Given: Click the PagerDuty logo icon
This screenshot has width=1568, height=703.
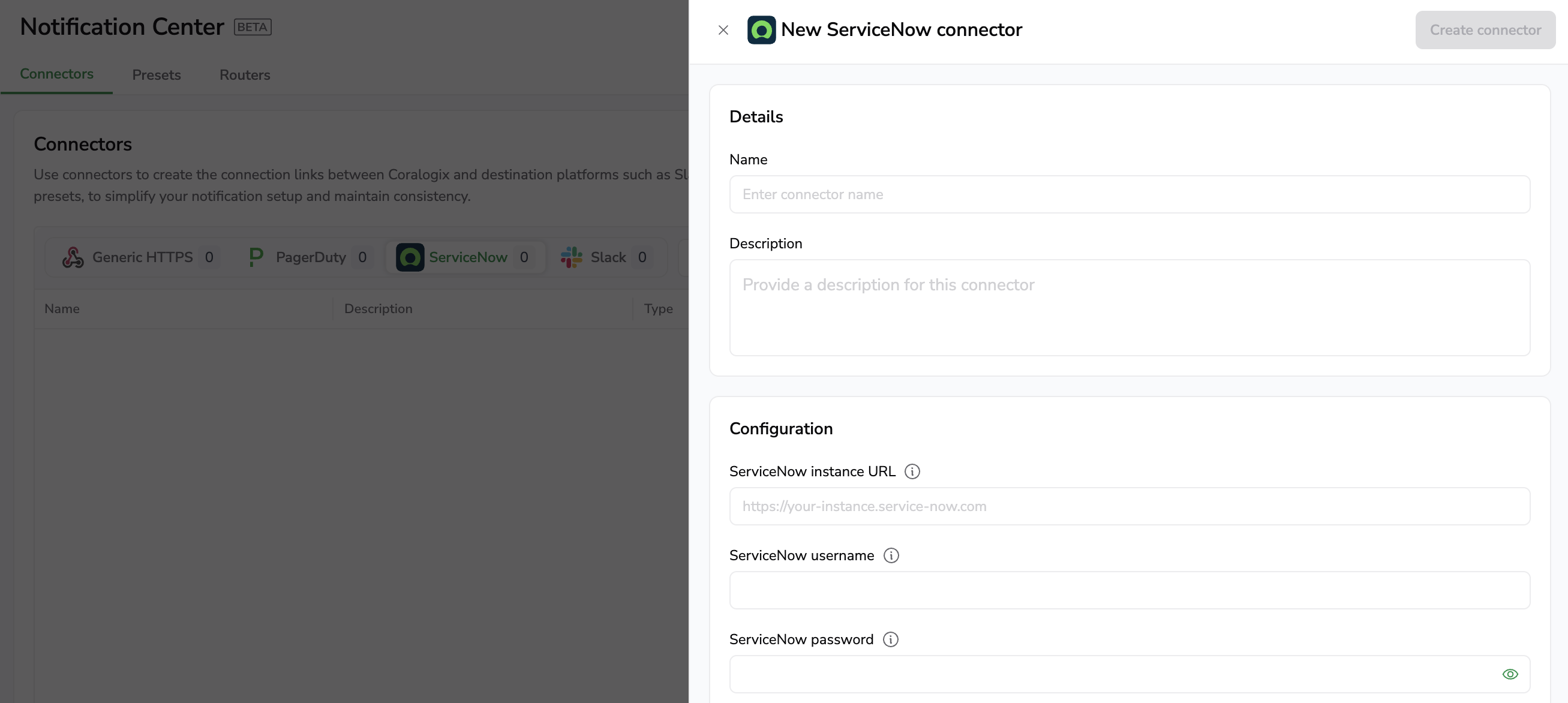Looking at the screenshot, I should pos(256,257).
